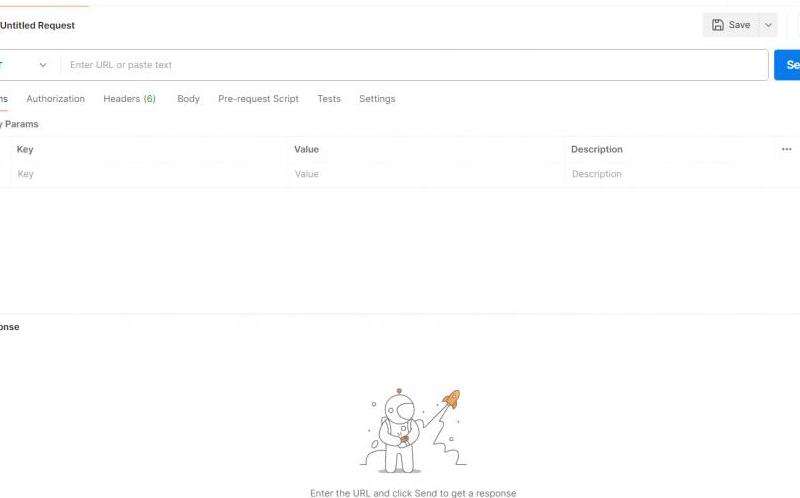The width and height of the screenshot is (800, 498).
Task: Click the bold Description column header
Action: click(596, 149)
